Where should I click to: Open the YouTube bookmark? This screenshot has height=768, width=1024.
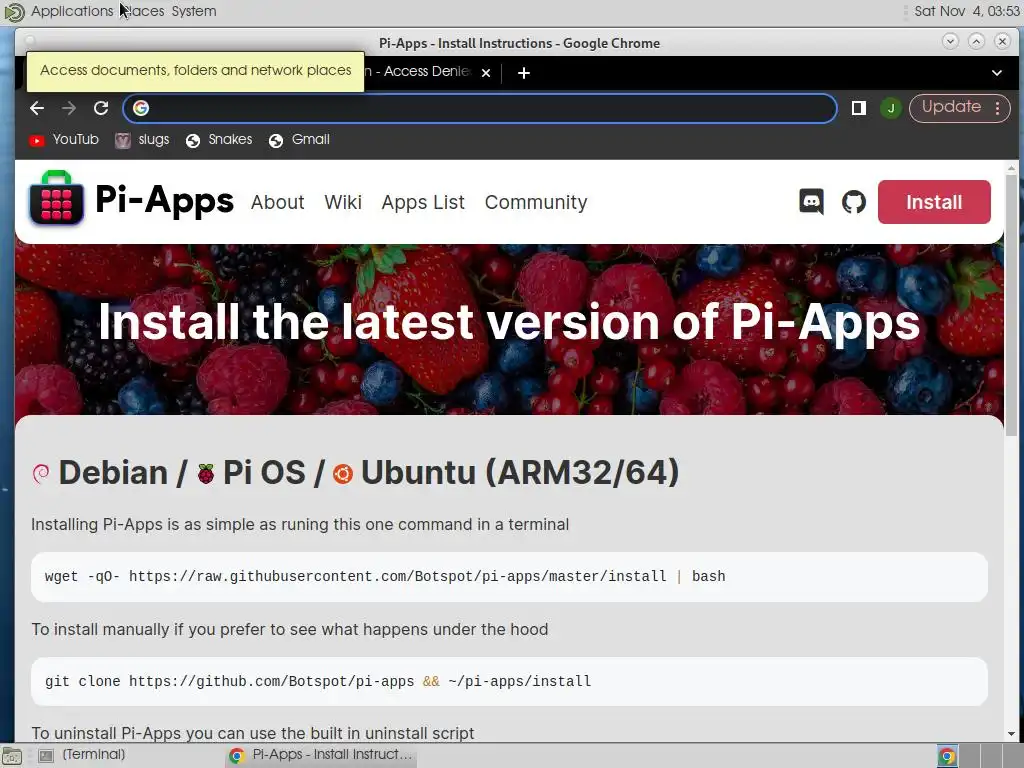(x=64, y=140)
